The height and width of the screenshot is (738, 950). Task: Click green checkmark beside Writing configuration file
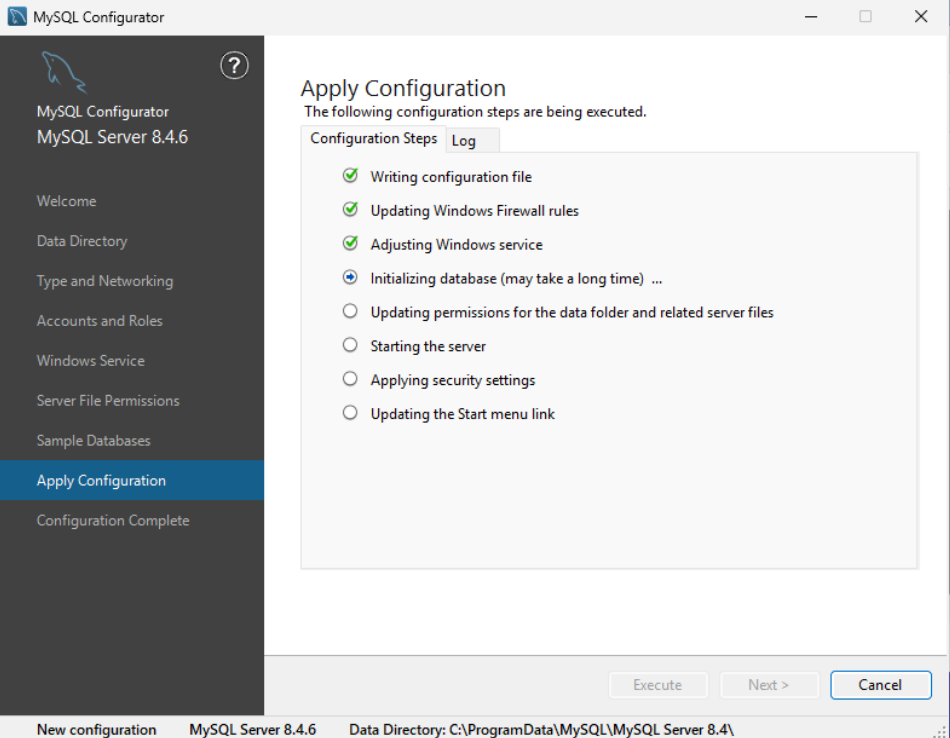pos(350,176)
